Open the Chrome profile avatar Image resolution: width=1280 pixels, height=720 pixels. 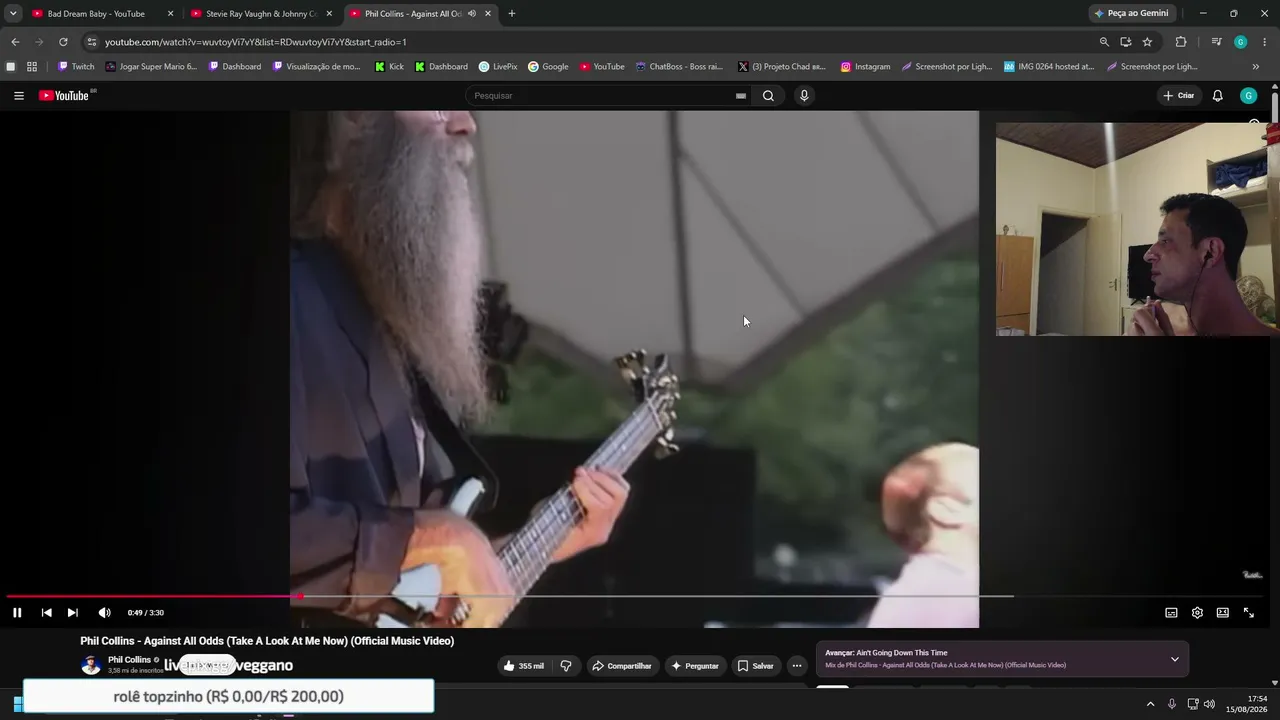(1240, 42)
